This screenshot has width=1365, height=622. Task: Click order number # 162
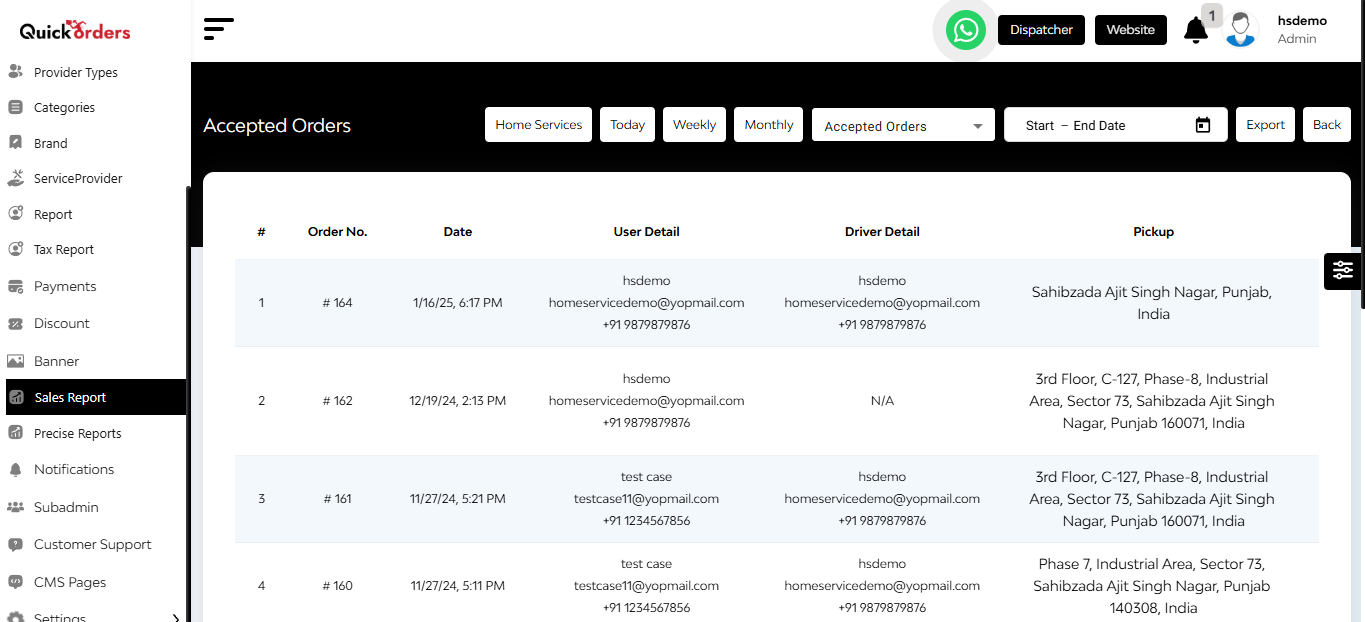[x=338, y=400]
